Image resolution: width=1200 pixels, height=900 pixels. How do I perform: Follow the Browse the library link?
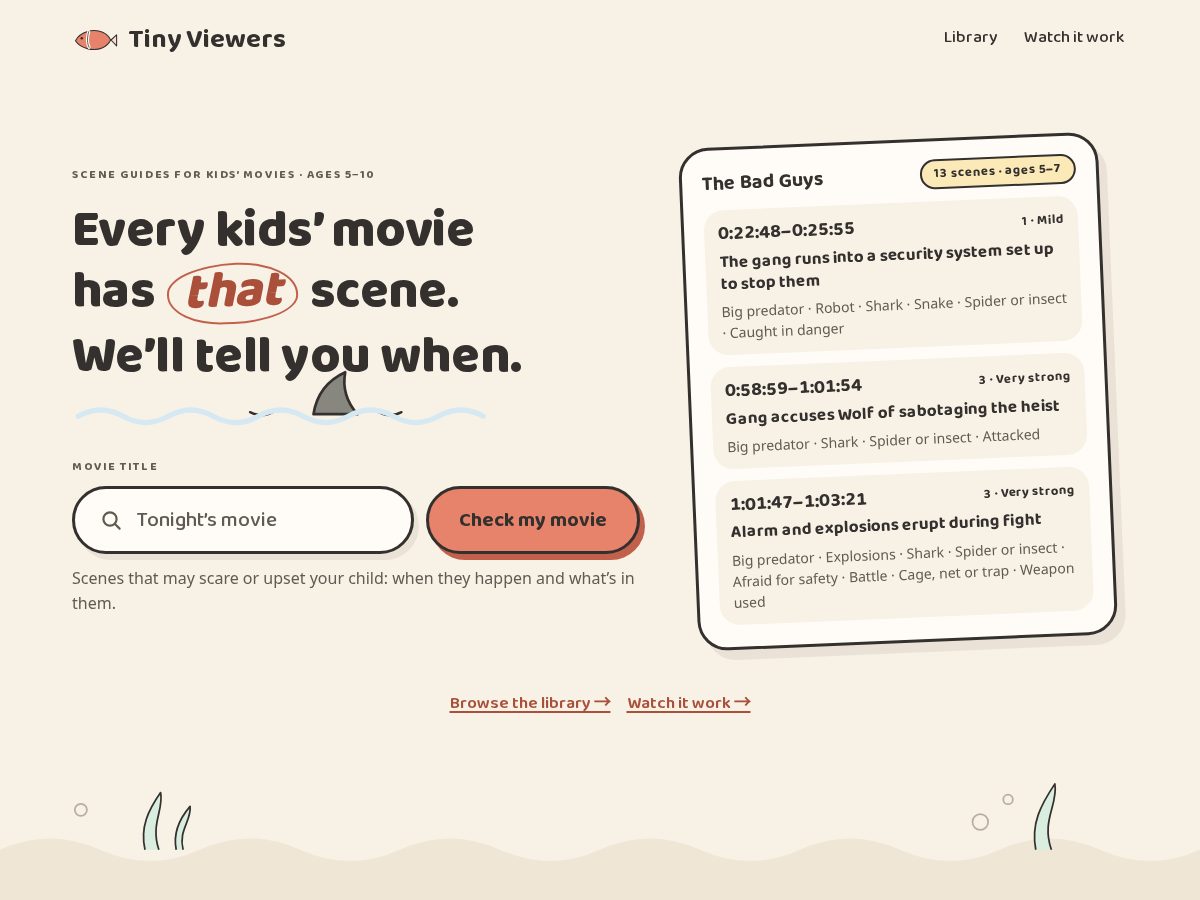click(x=530, y=703)
